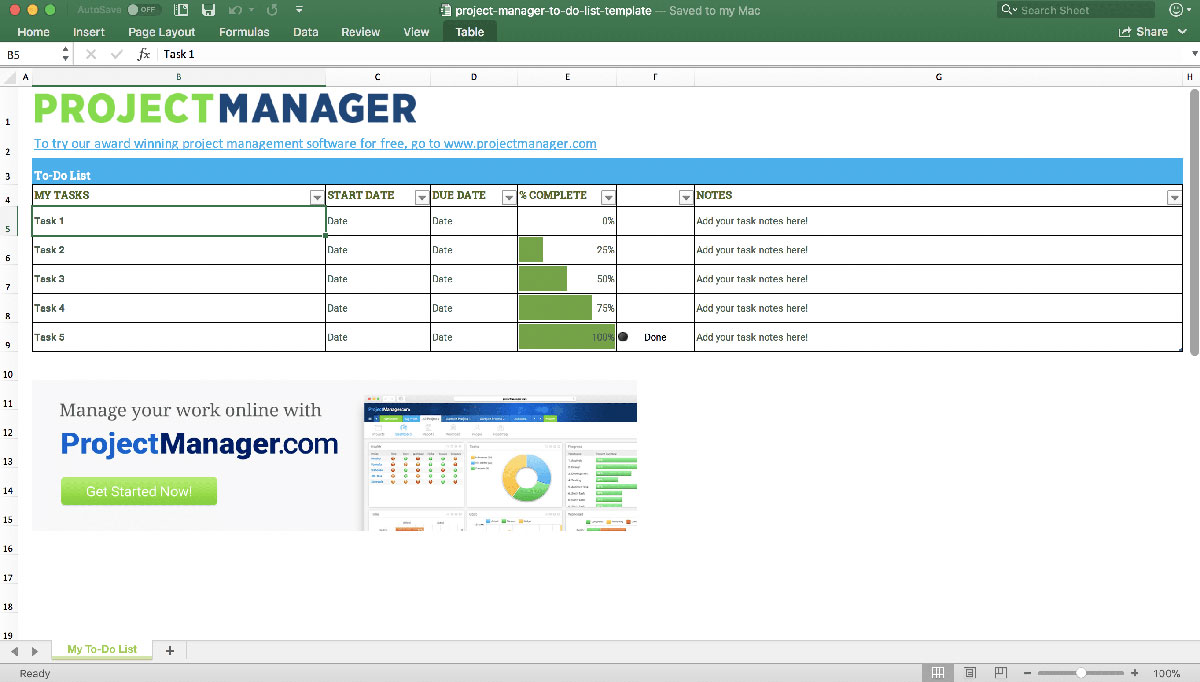
Task: Select the Task 4 cell
Action: [179, 308]
